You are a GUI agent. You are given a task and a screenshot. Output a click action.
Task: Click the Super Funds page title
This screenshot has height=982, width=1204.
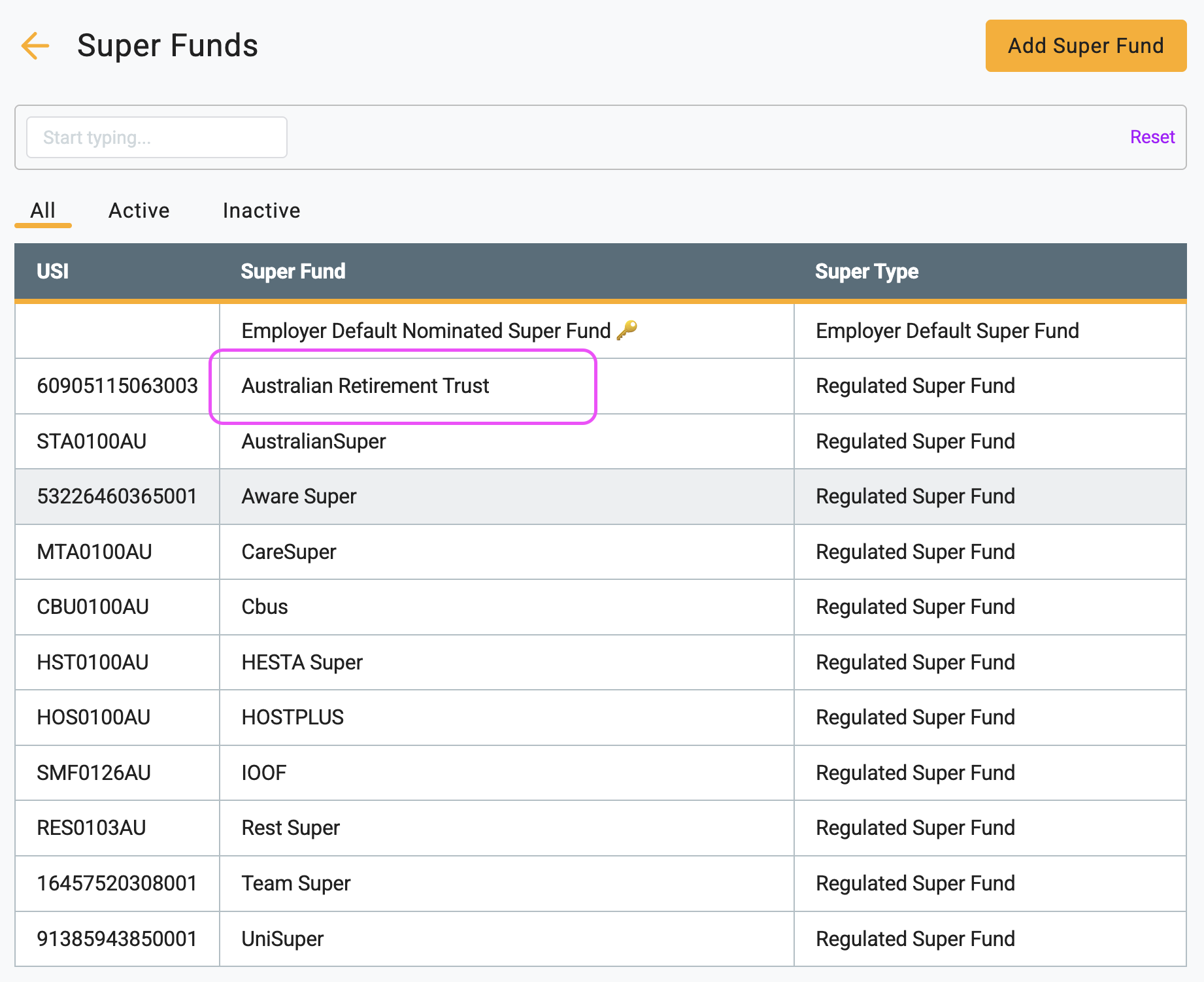tap(167, 46)
